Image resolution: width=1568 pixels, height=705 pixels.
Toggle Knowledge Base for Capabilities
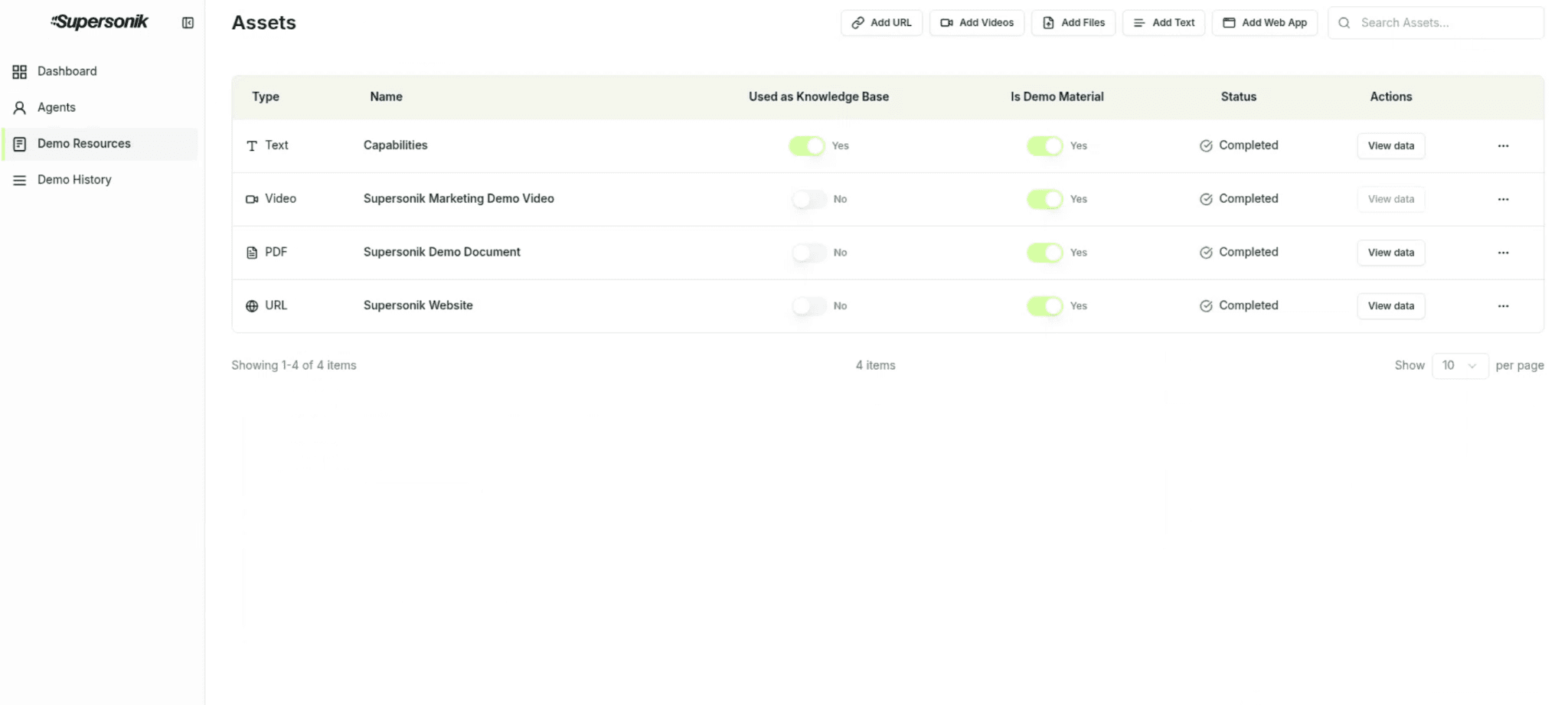point(807,146)
